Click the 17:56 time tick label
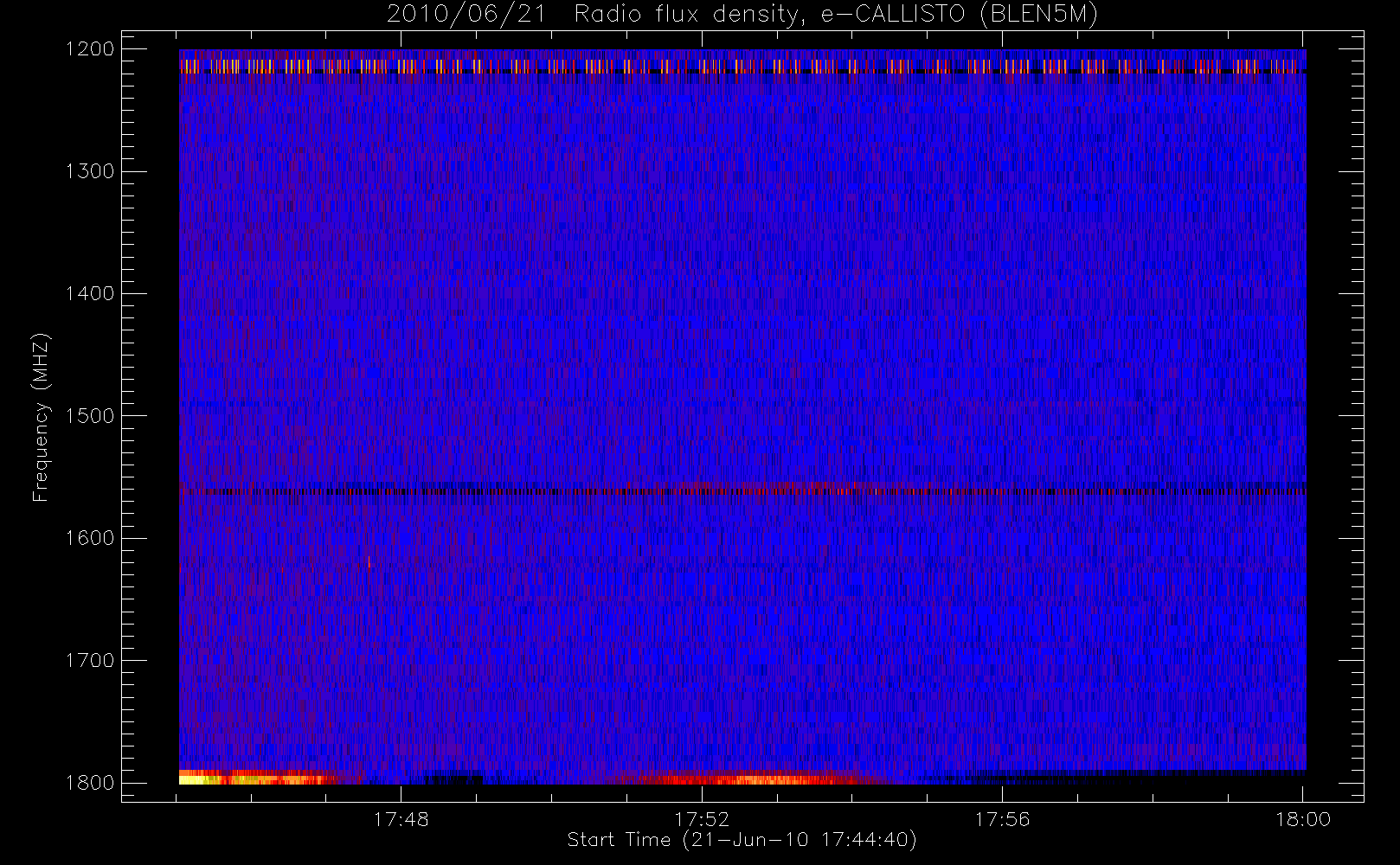 click(x=1002, y=819)
